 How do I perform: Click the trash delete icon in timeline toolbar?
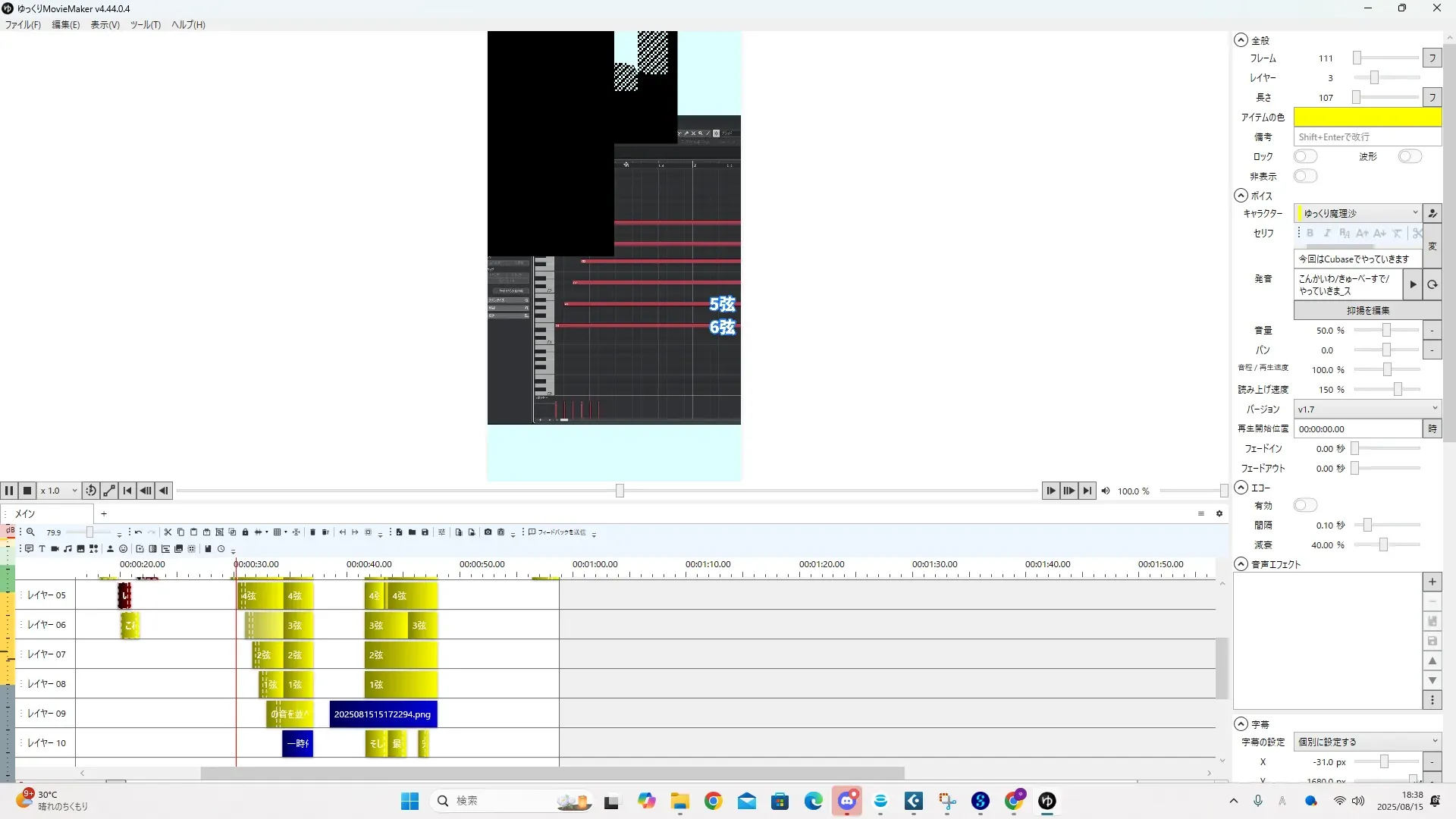(x=312, y=532)
